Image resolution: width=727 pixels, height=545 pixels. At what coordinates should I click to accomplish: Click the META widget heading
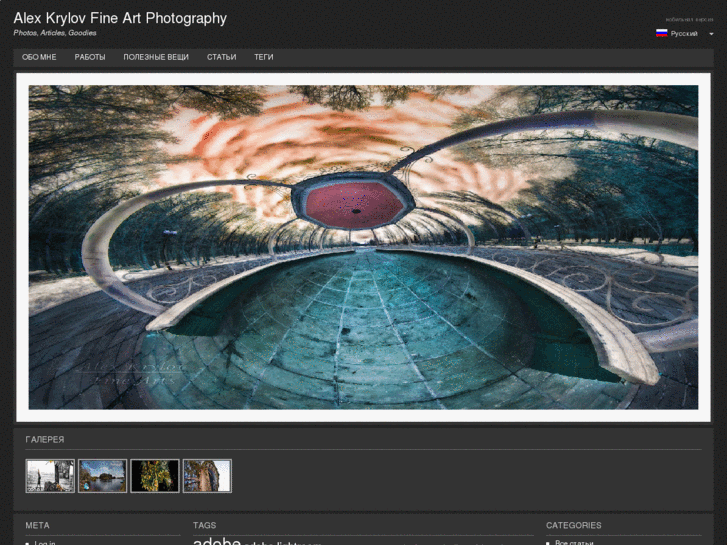point(38,525)
